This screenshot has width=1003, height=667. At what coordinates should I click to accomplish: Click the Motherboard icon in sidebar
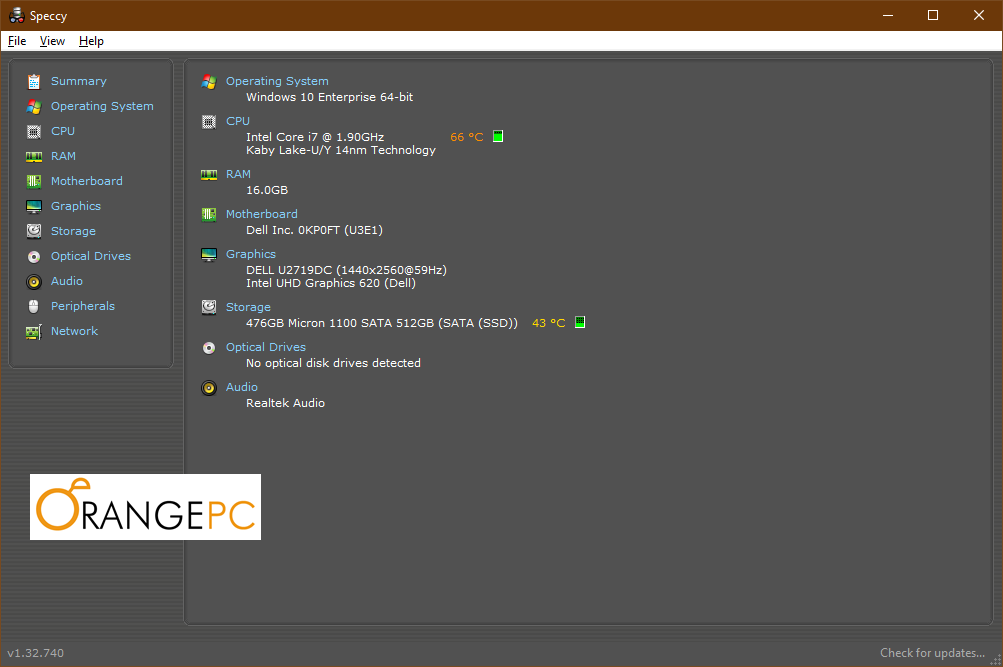click(34, 181)
